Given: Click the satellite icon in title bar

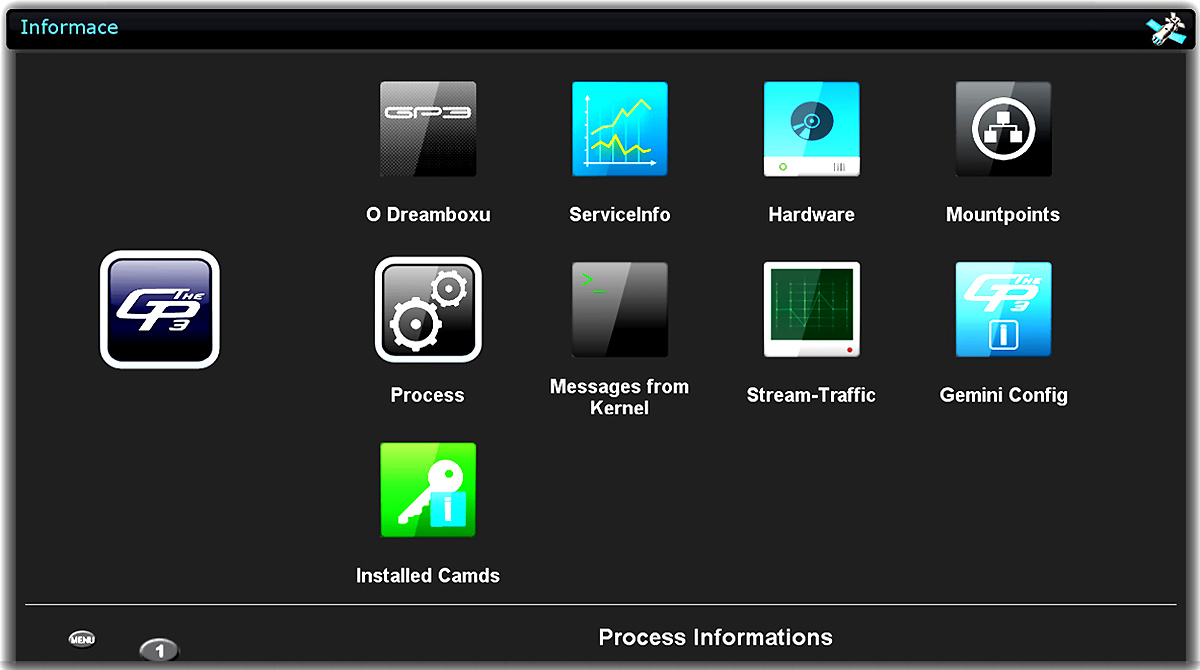Looking at the screenshot, I should point(1166,29).
